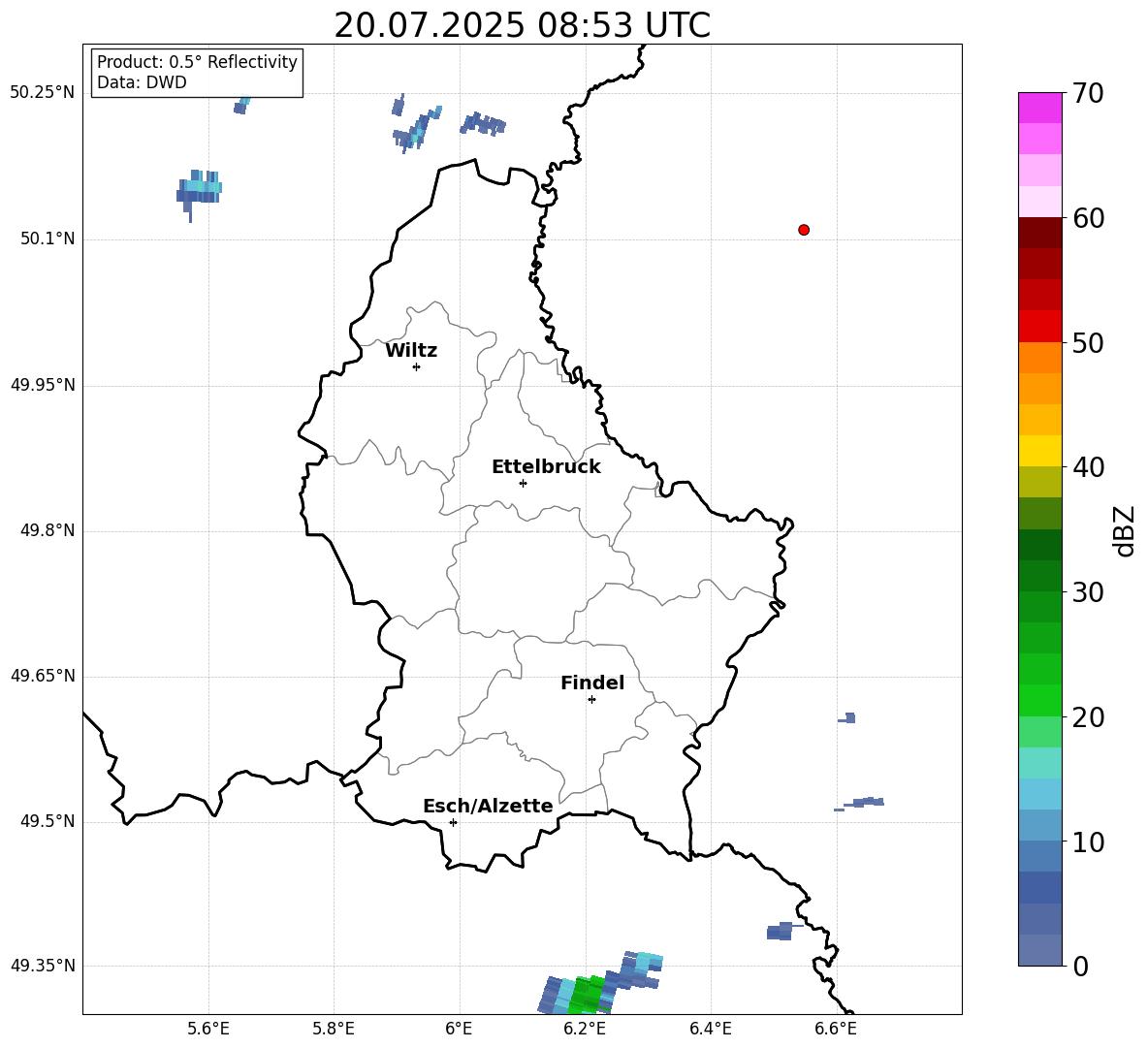
Task: Click the 0 tick label on colorbar
Action: (x=1080, y=967)
